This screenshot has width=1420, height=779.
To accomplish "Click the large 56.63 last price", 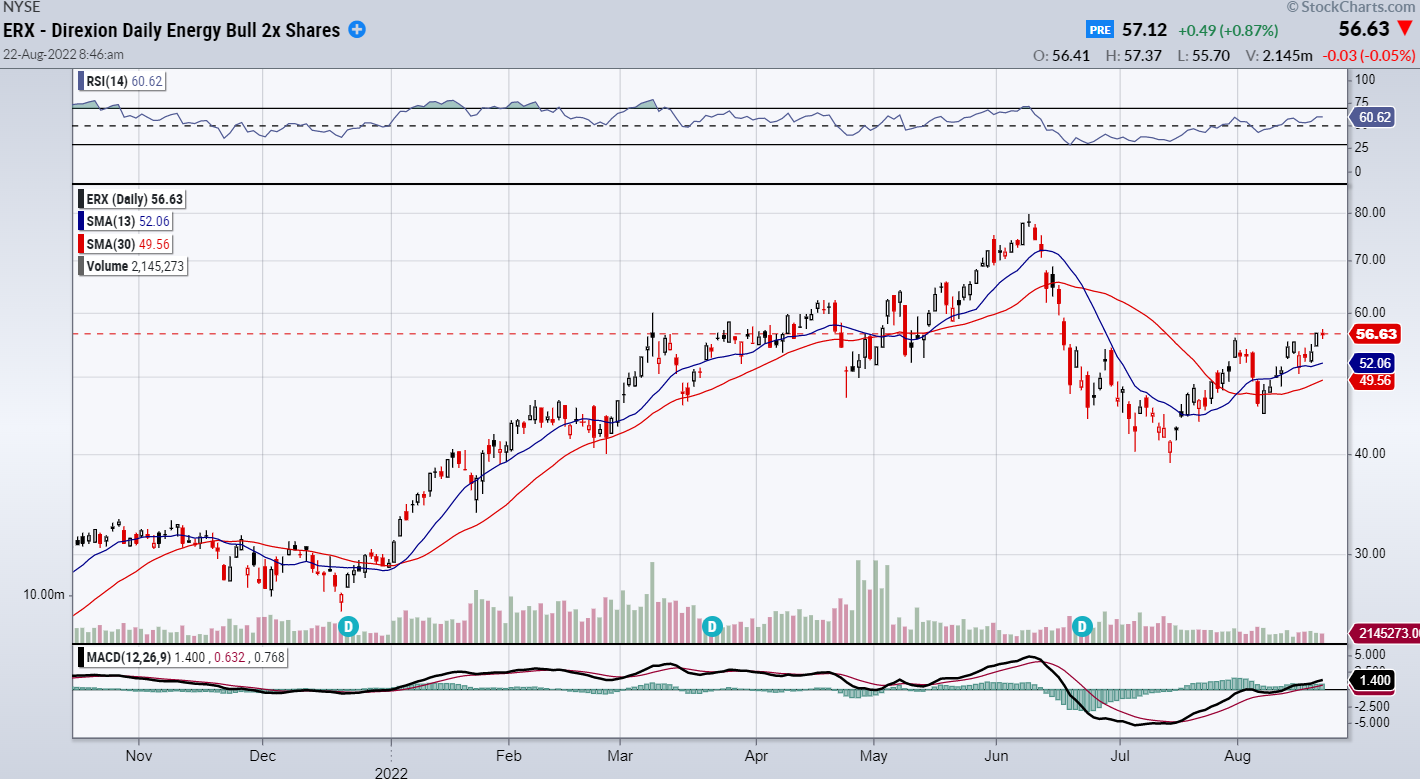I will click(1364, 29).
